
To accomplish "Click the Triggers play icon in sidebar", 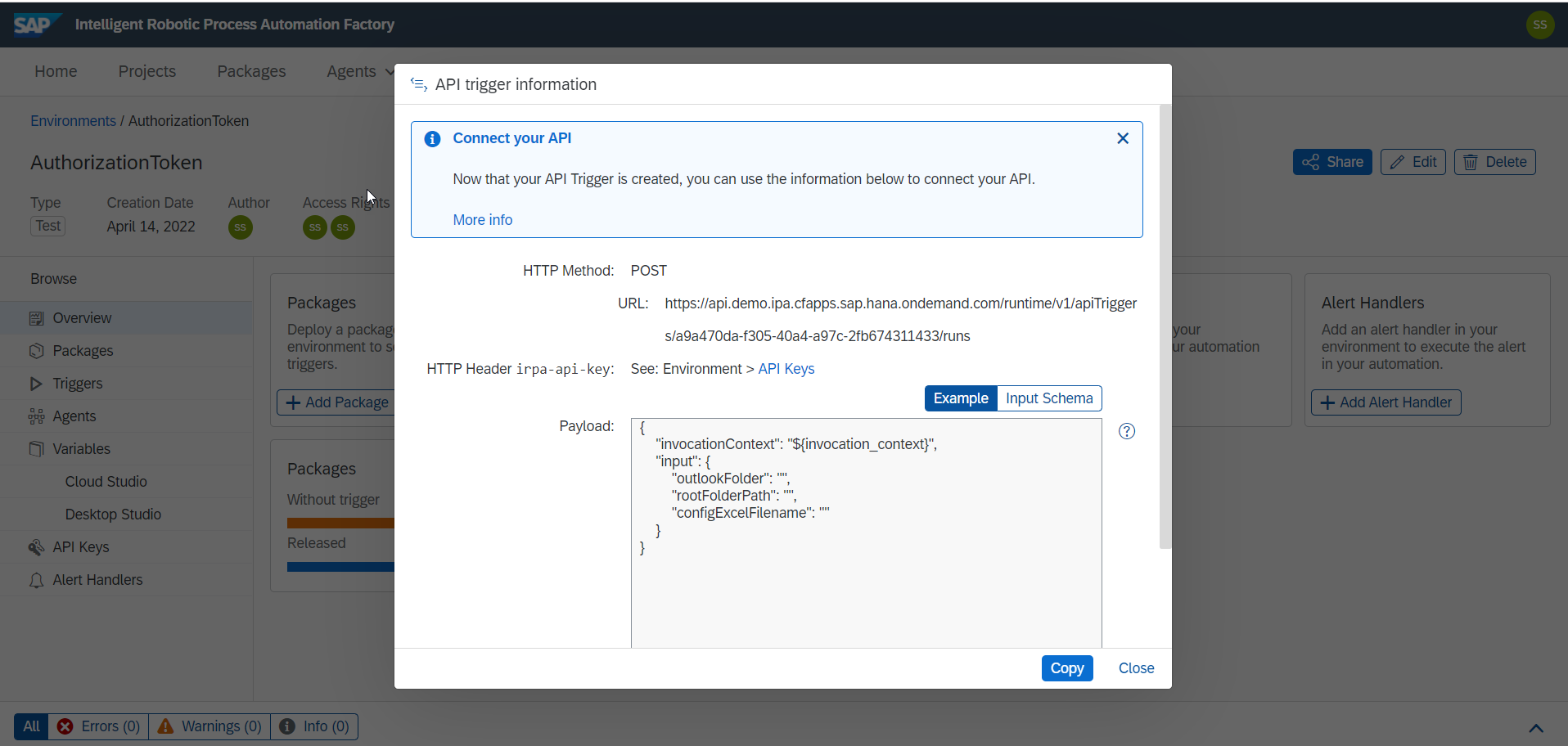I will (36, 384).
